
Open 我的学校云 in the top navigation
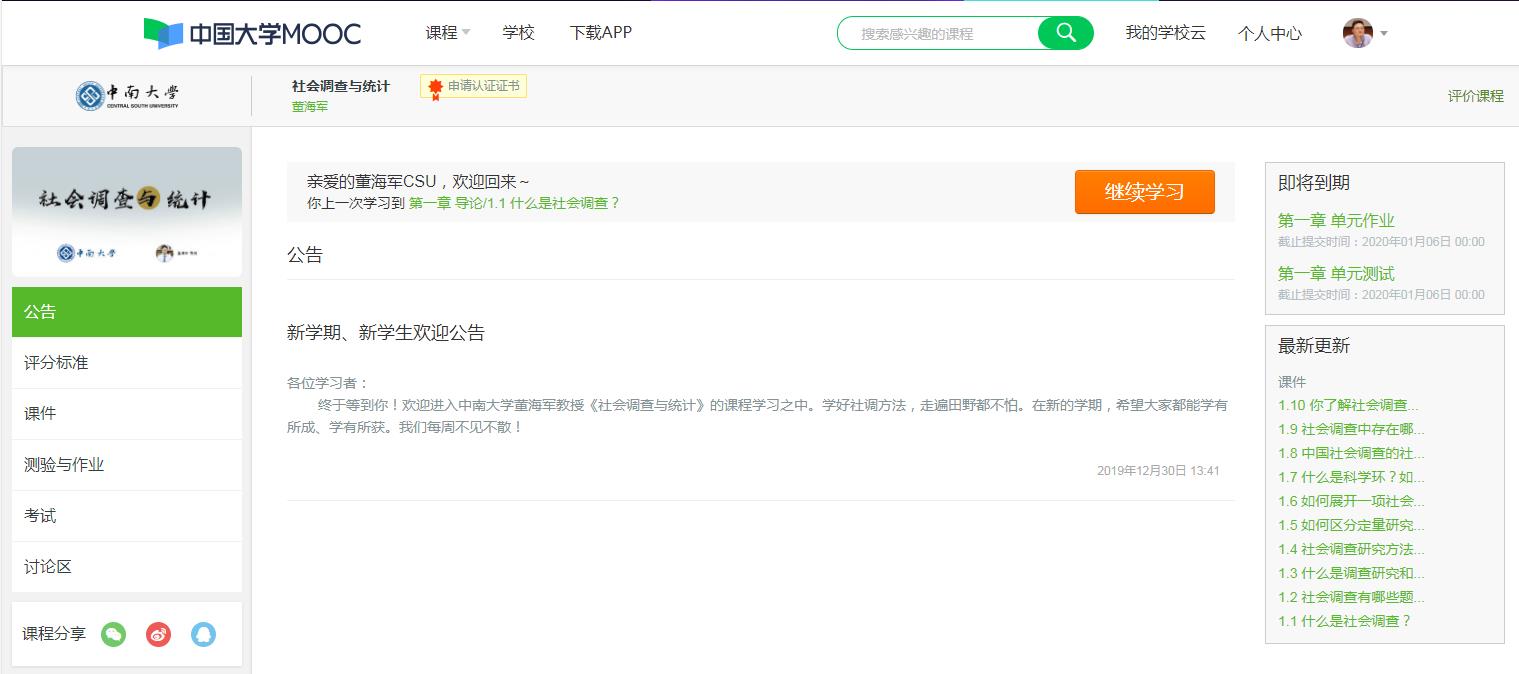(x=1165, y=33)
